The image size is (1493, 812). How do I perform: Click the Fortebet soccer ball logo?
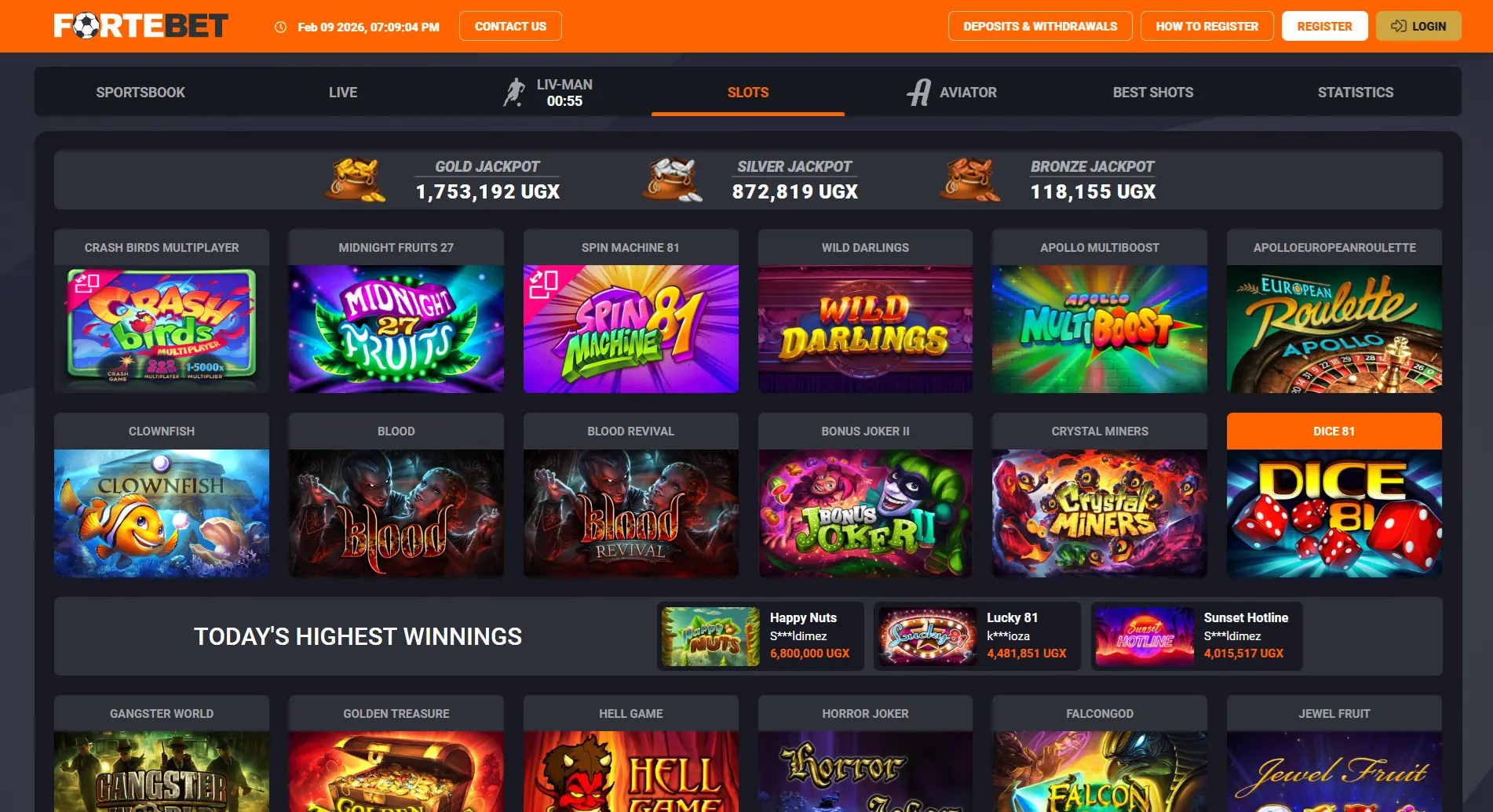pyautogui.click(x=86, y=26)
